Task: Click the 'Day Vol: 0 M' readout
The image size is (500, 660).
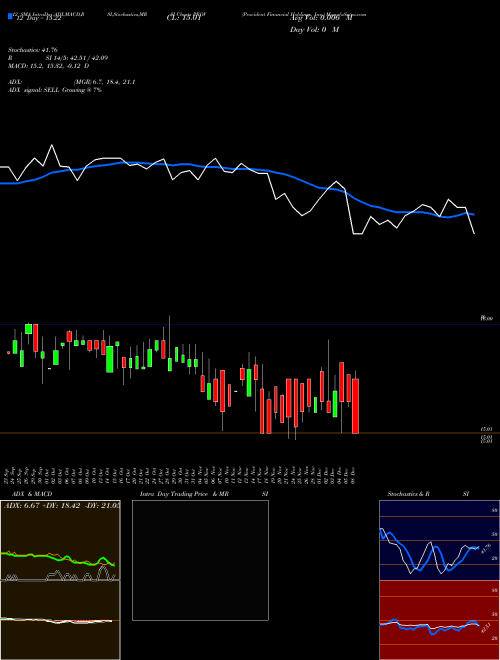Action: (314, 29)
